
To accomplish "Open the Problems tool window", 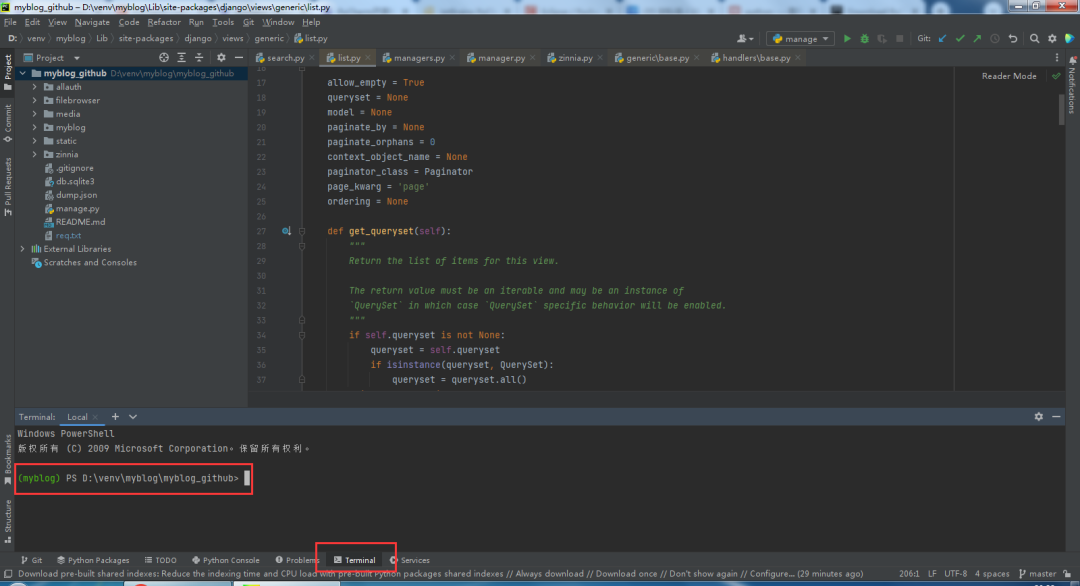I will click(x=297, y=561).
